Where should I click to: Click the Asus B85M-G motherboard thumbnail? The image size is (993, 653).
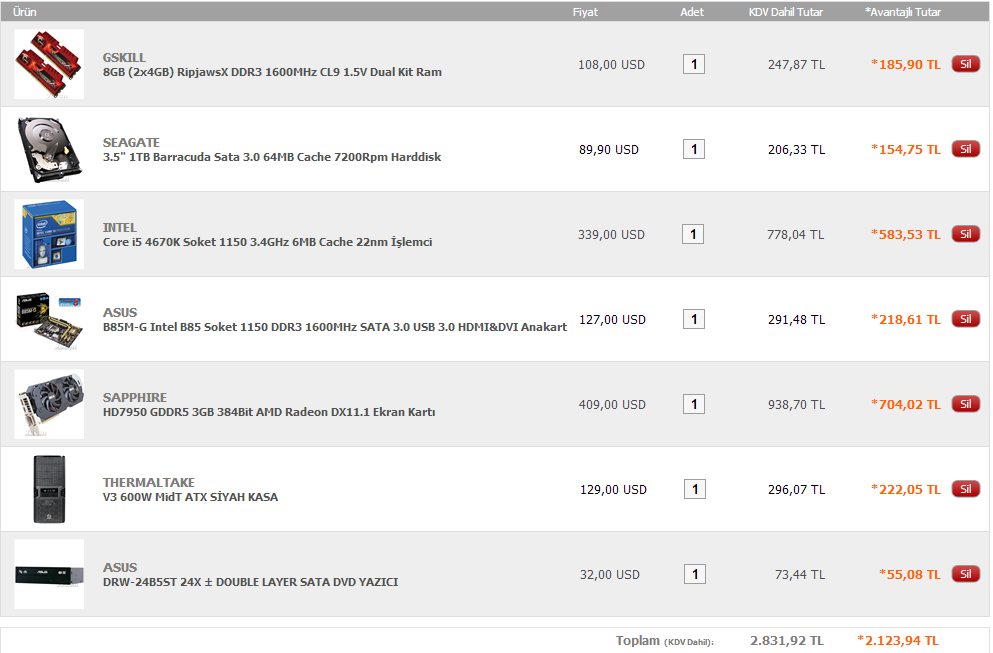pyautogui.click(x=49, y=319)
